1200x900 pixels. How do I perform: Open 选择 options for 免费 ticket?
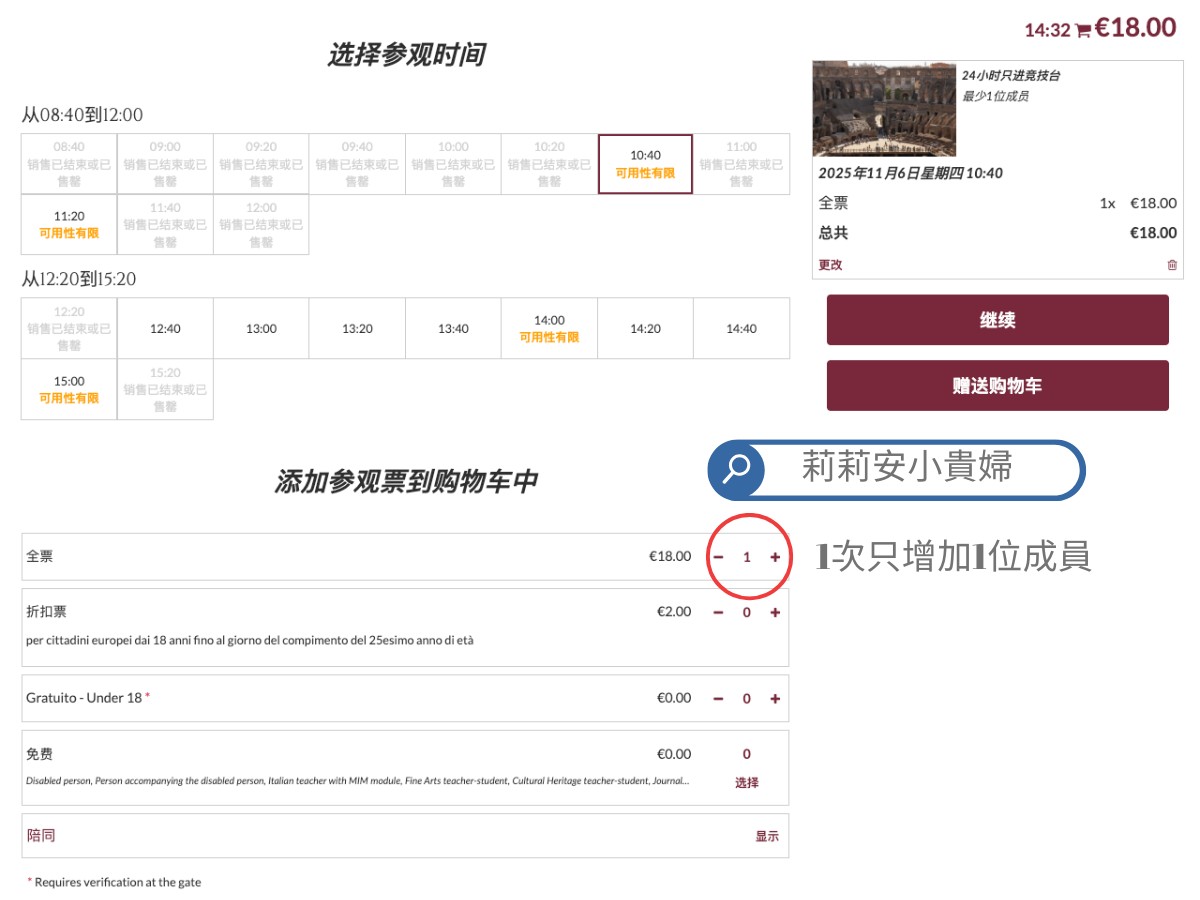pyautogui.click(x=746, y=783)
